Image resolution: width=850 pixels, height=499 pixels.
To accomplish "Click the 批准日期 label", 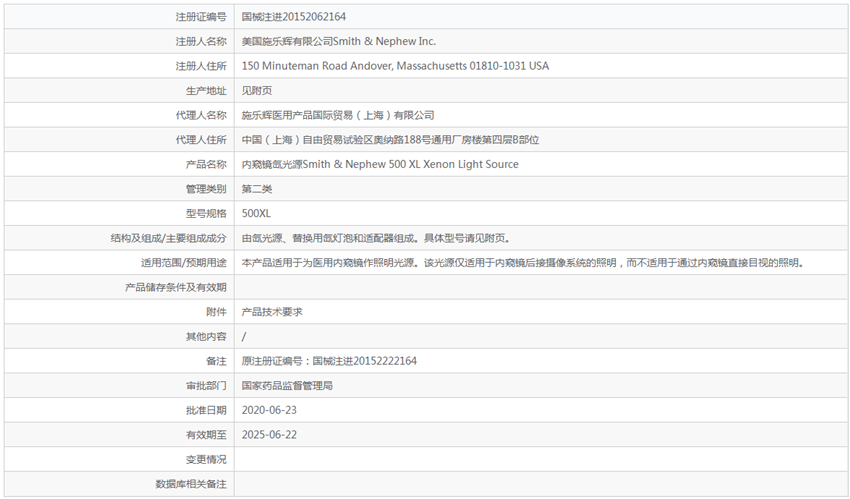I will [x=206, y=410].
